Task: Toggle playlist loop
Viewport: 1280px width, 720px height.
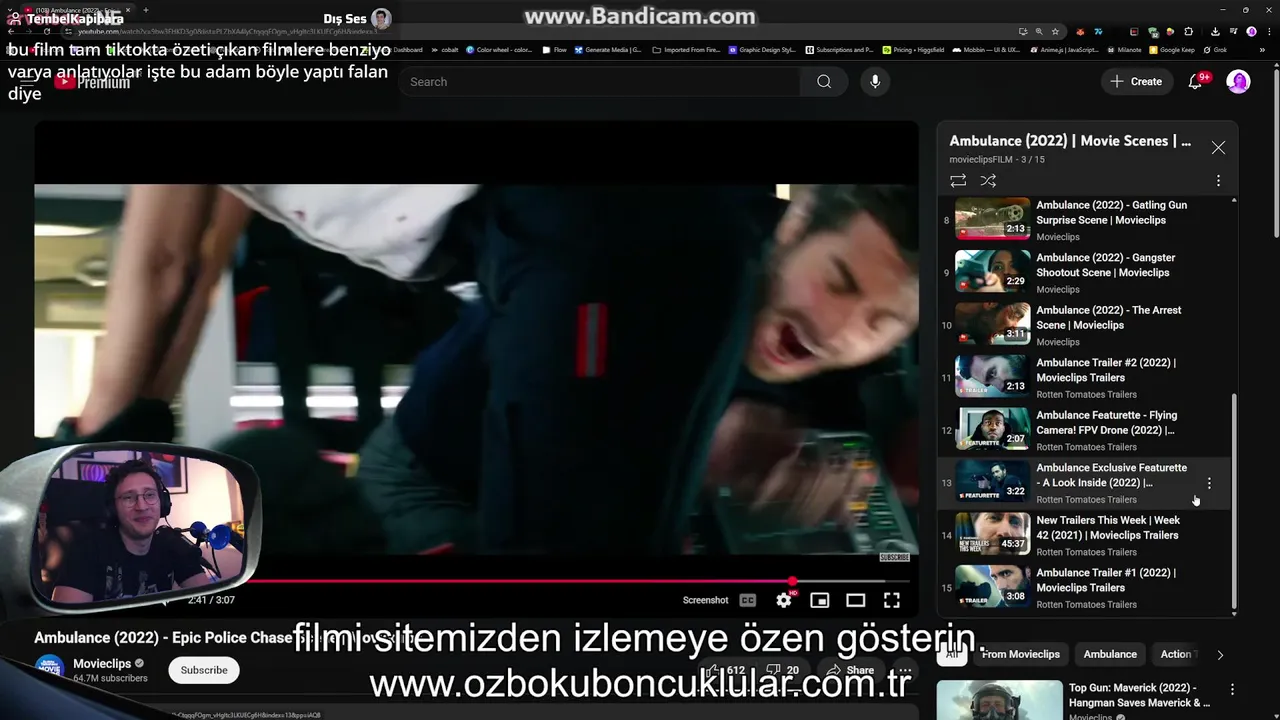Action: pos(958,181)
